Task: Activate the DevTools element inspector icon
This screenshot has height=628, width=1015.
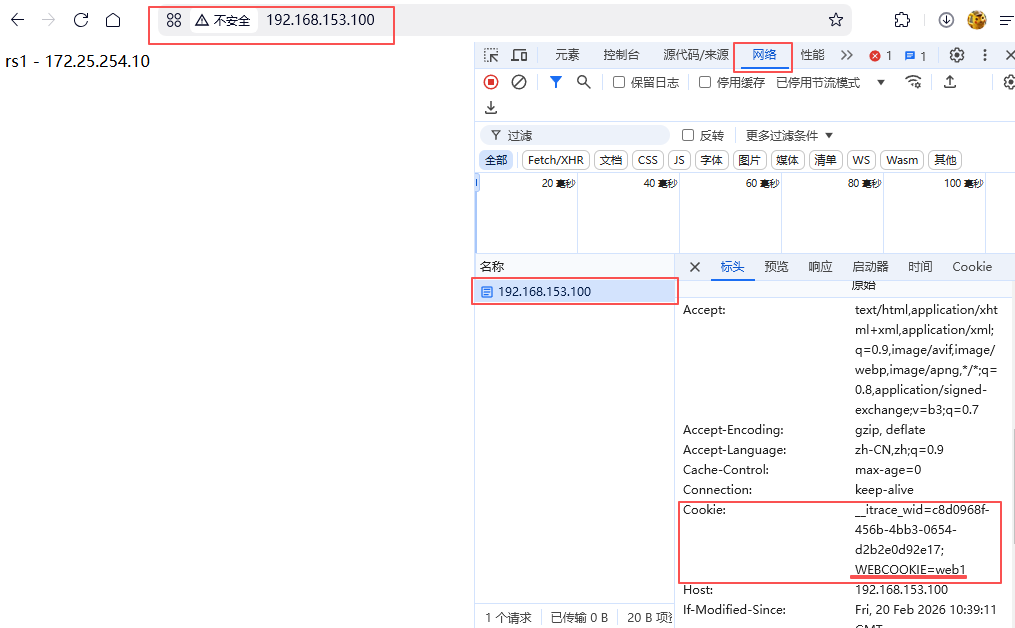Action: point(491,56)
